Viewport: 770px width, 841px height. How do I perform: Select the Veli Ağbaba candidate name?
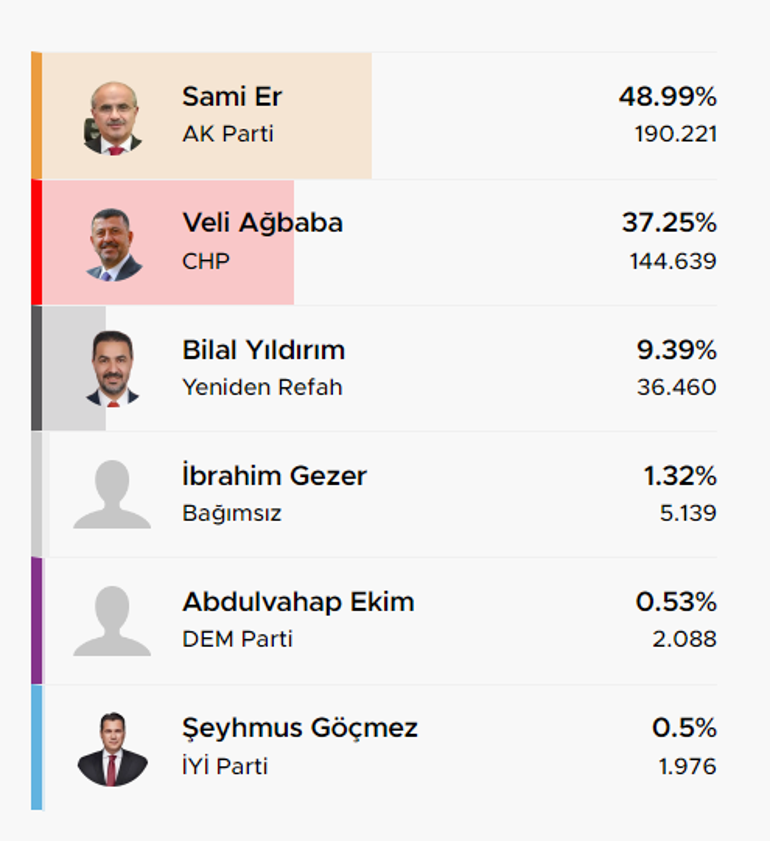pyautogui.click(x=262, y=223)
